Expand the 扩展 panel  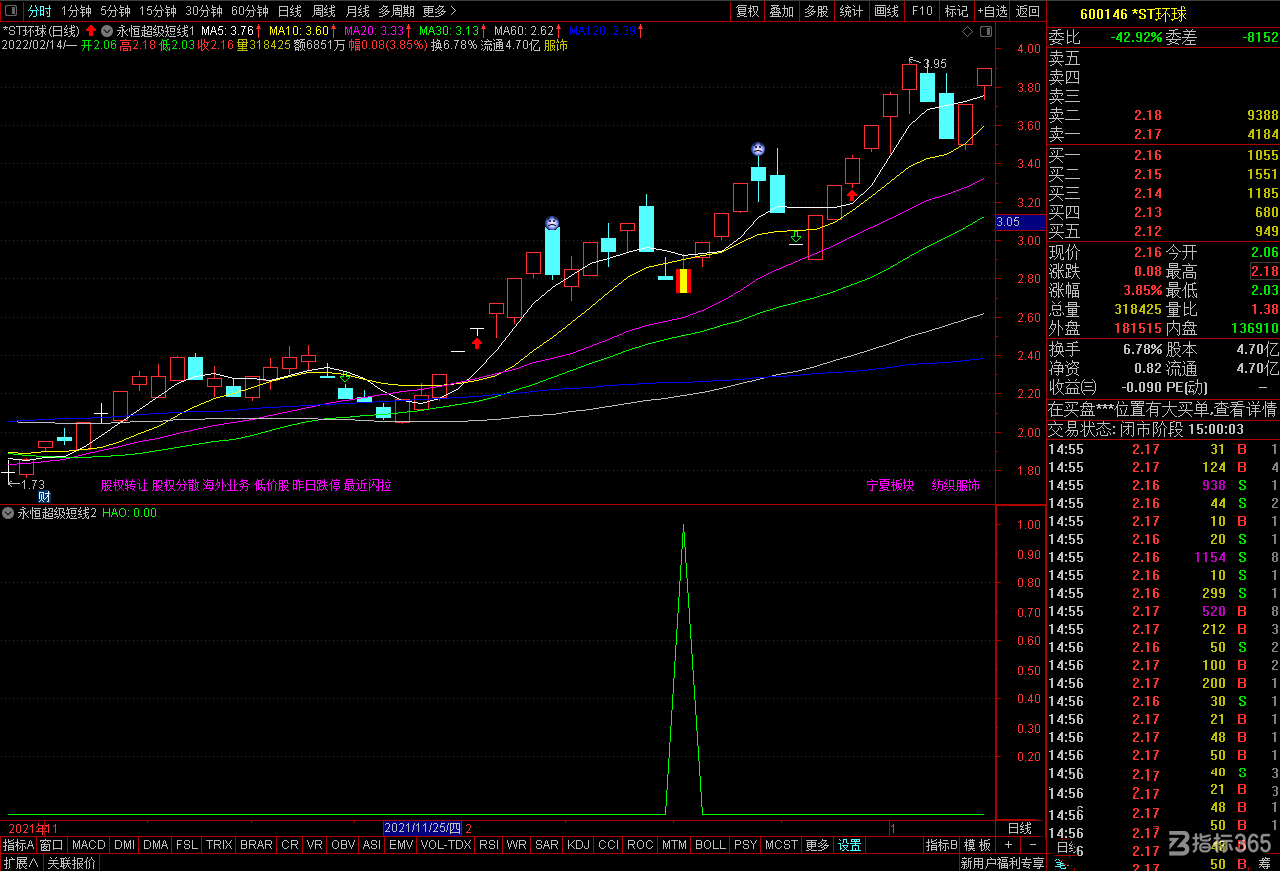pyautogui.click(x=20, y=862)
